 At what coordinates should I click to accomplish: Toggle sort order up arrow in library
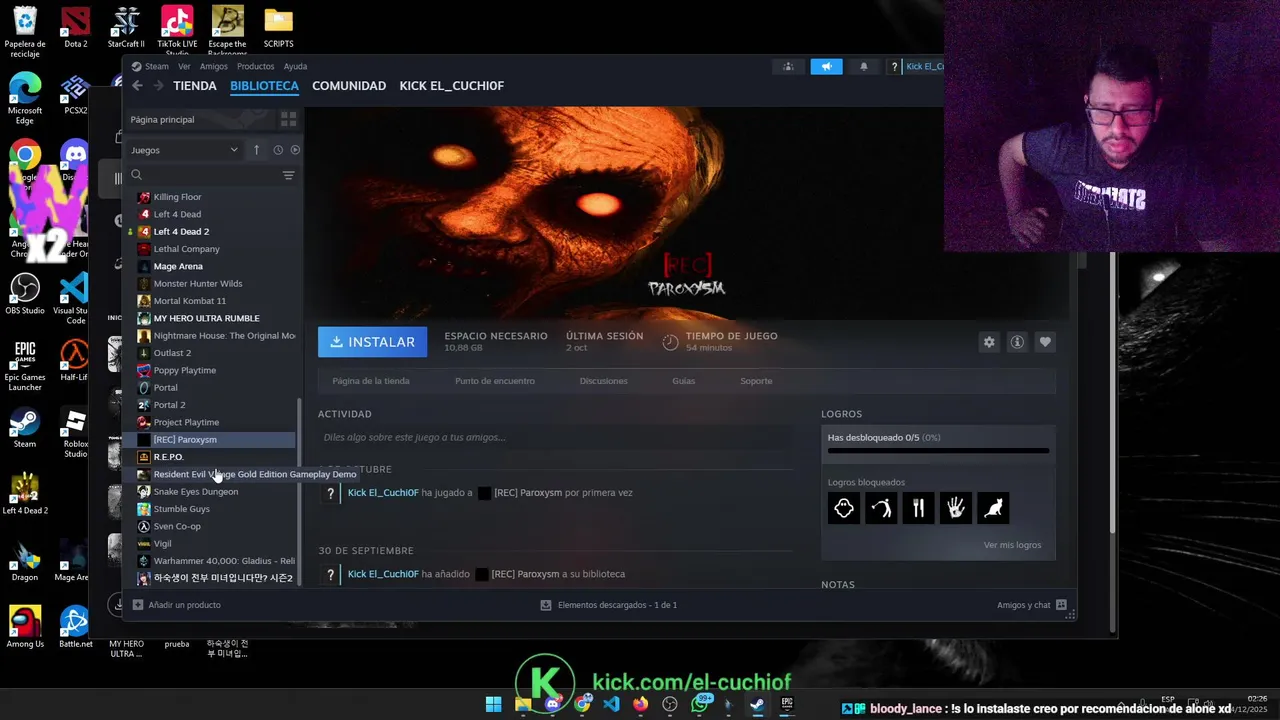(256, 150)
